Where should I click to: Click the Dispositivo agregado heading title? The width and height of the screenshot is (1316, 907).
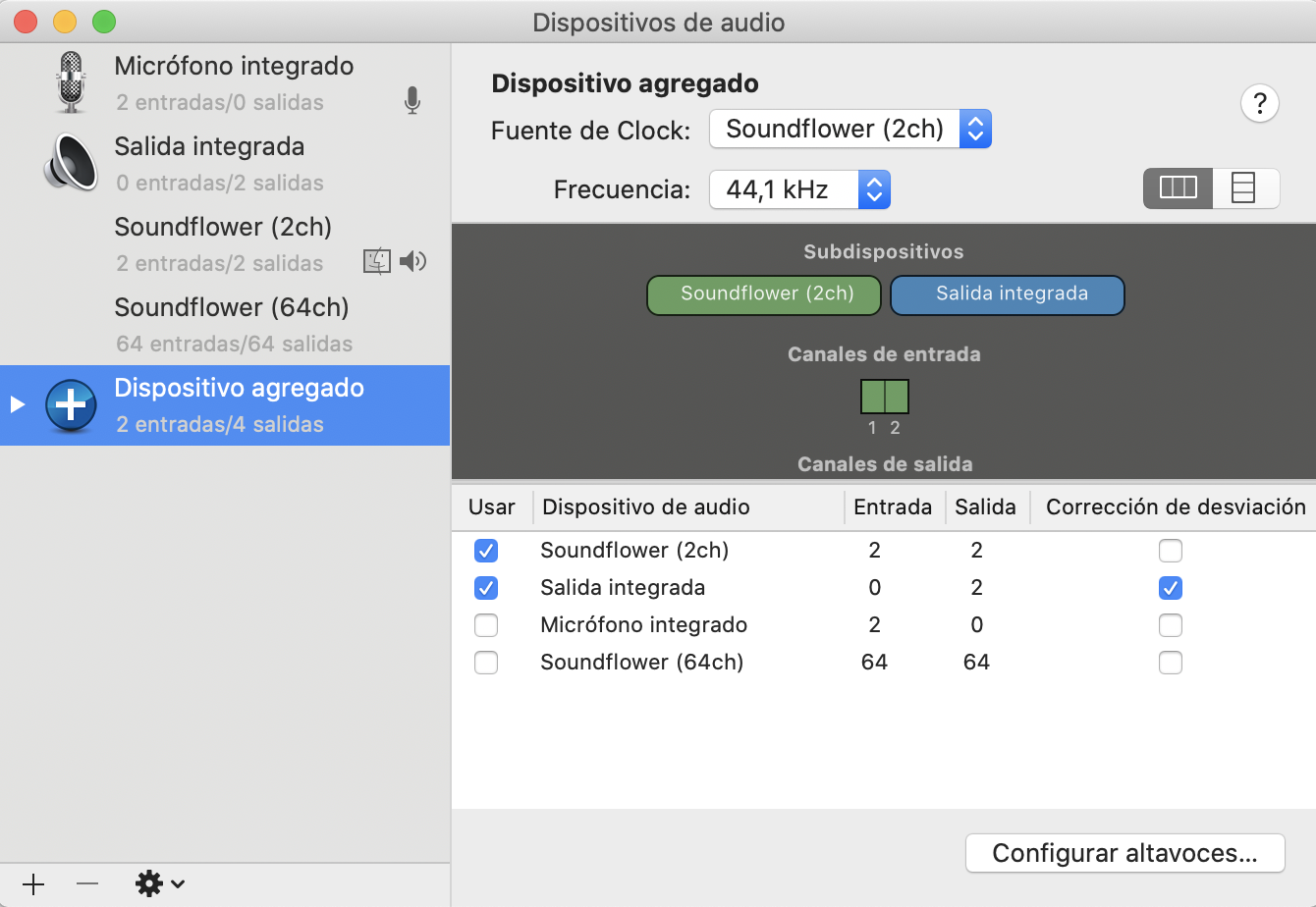point(625,83)
